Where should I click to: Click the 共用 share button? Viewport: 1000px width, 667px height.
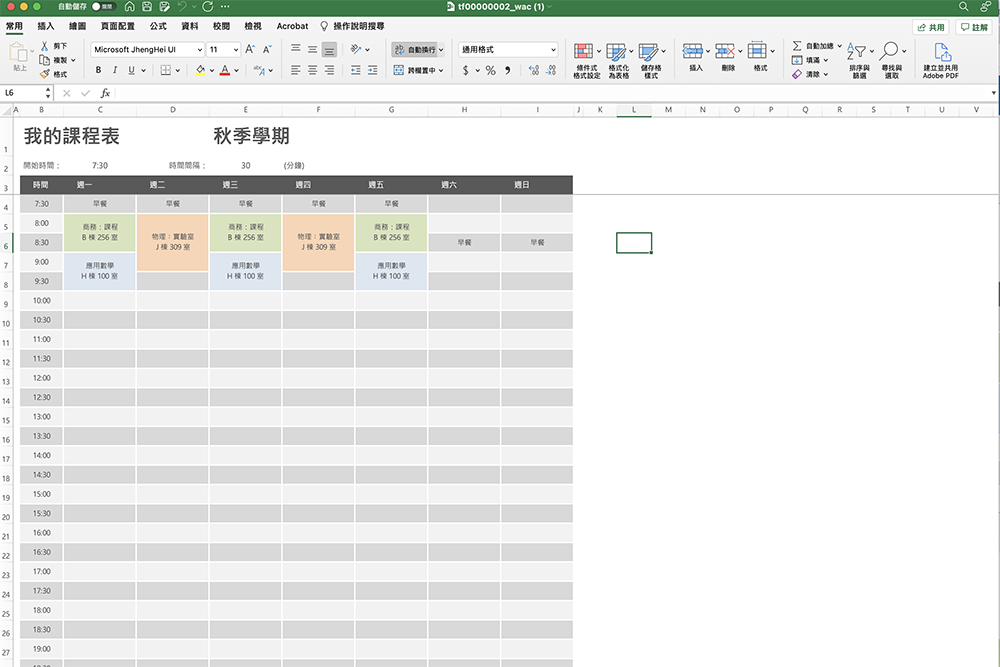pos(930,27)
